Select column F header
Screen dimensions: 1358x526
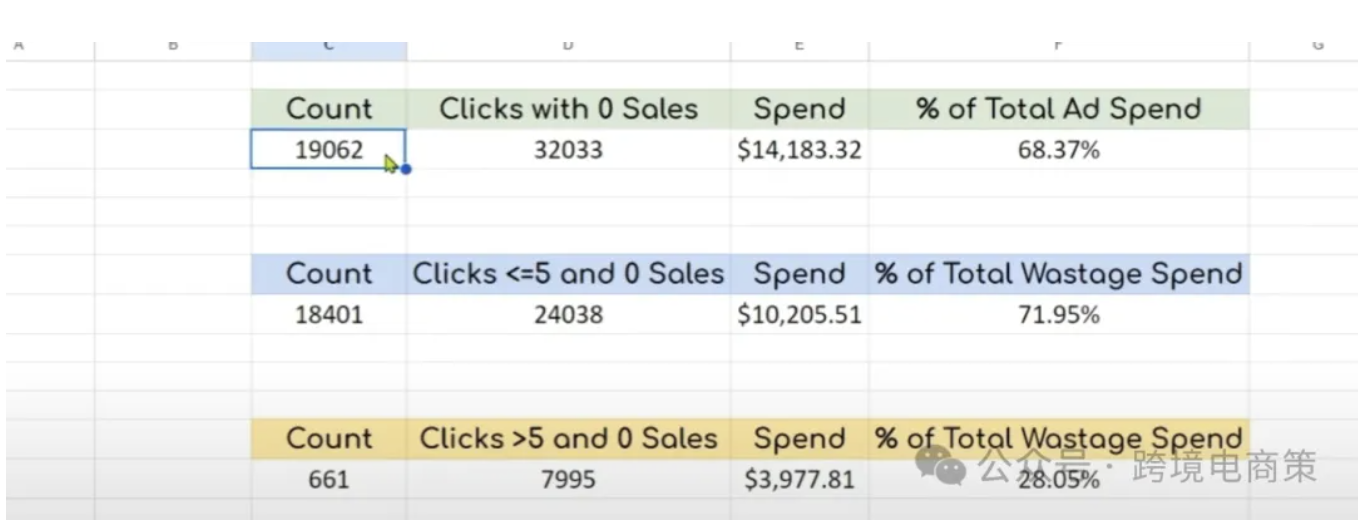[x=1058, y=47]
